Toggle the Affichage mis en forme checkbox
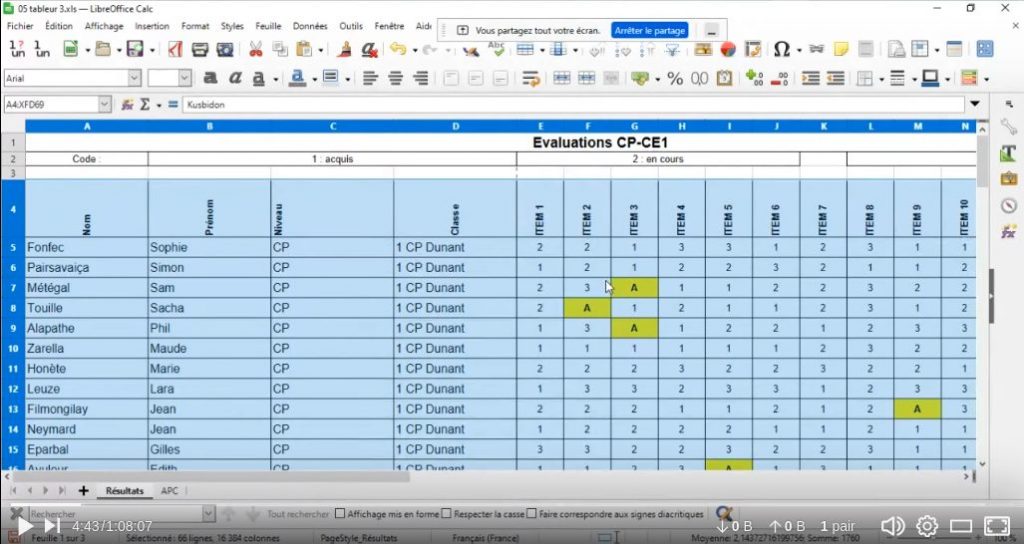The height and width of the screenshot is (544, 1024). click(340, 514)
